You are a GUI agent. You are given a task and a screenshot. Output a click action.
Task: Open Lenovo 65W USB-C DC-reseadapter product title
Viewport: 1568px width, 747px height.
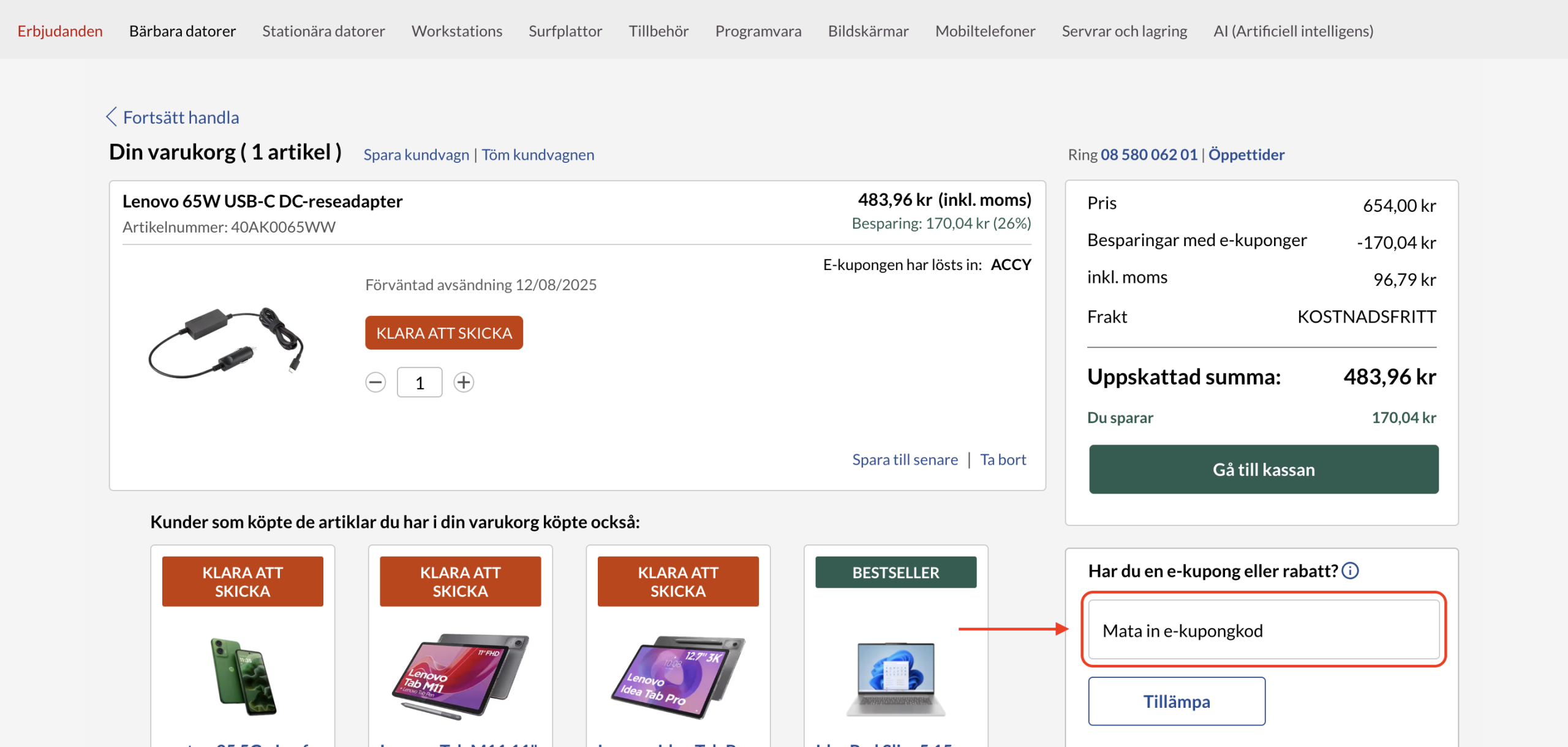click(263, 201)
